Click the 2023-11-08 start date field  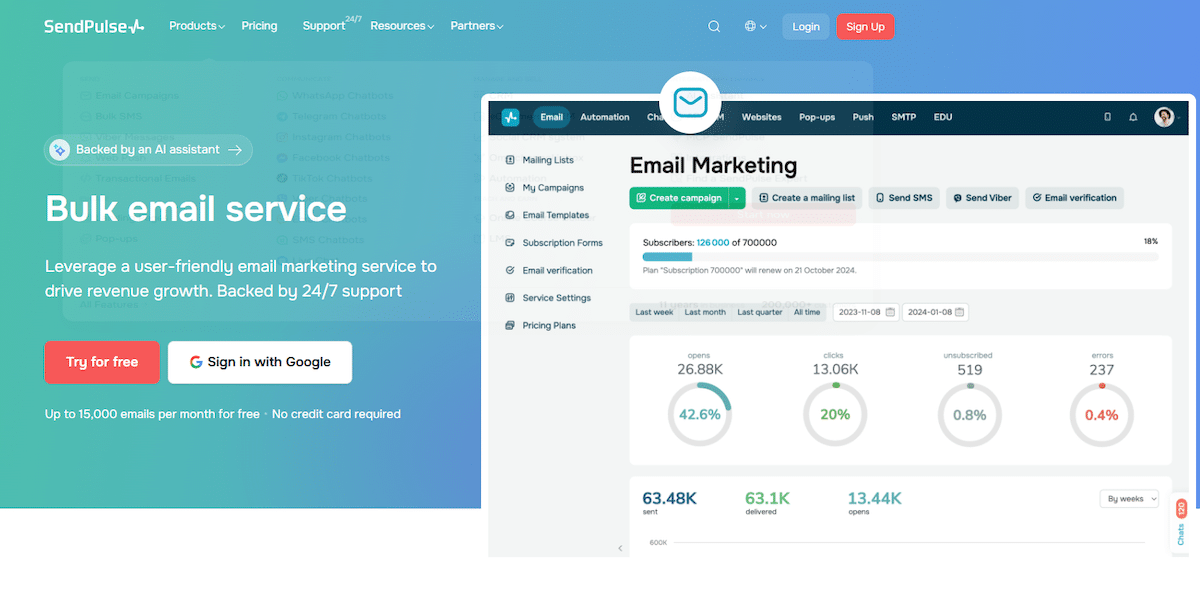tap(866, 312)
